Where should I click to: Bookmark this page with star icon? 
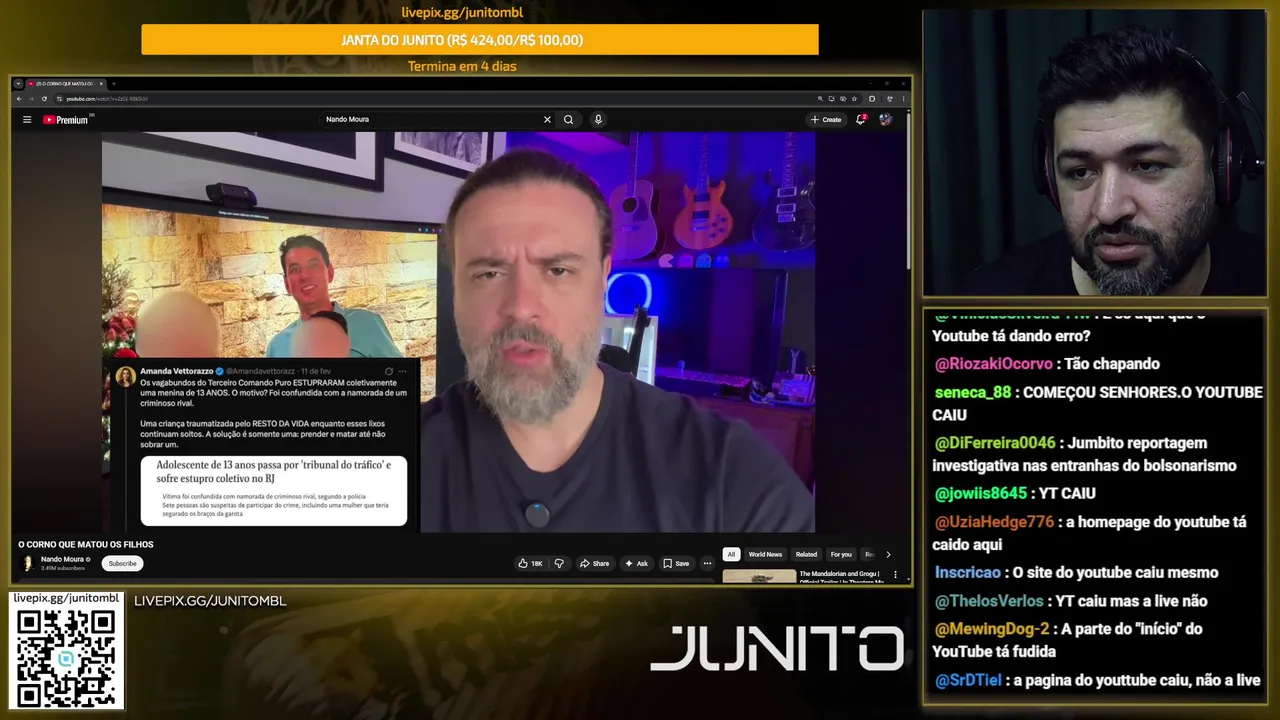point(854,99)
